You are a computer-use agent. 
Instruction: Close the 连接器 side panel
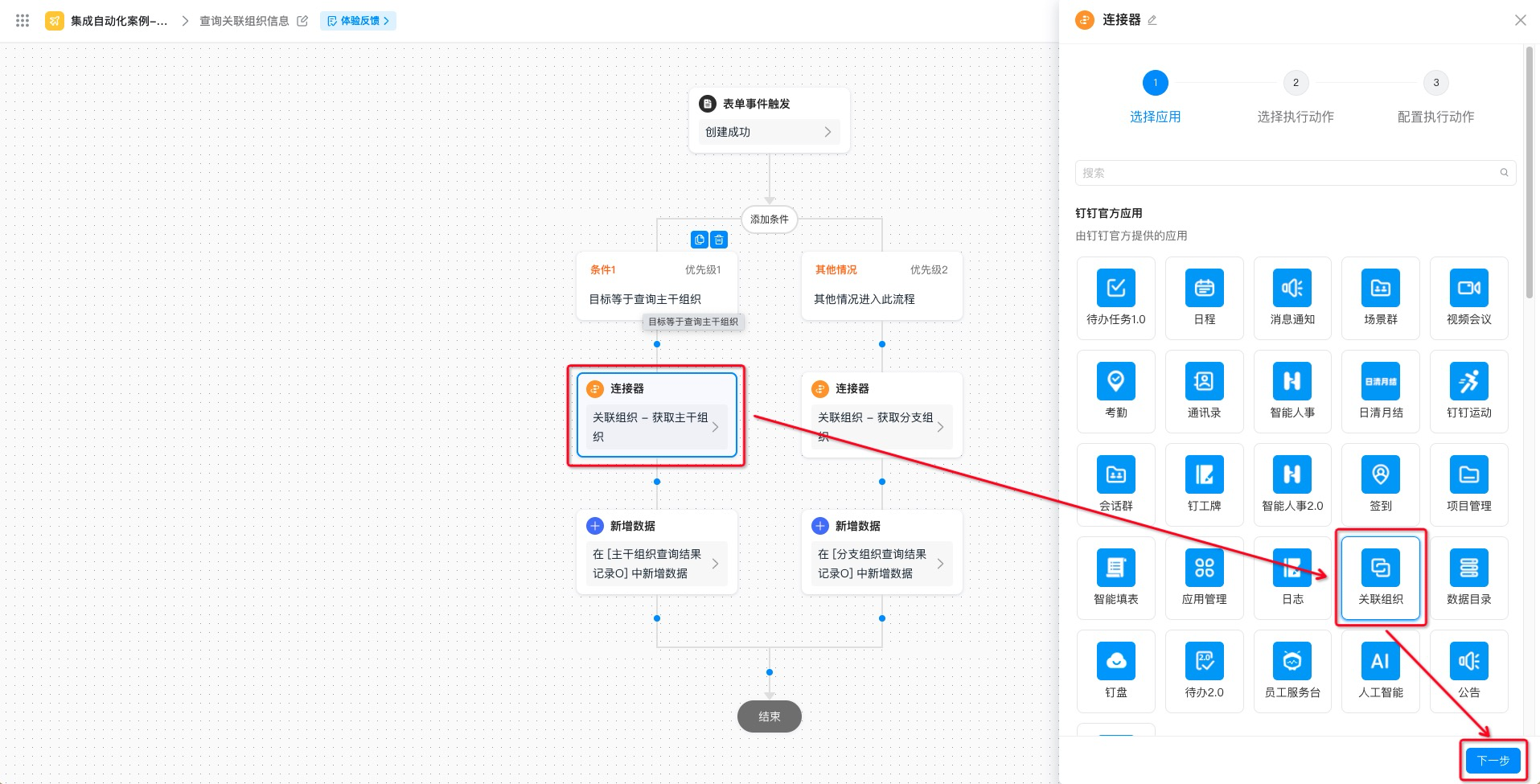coord(1520,20)
